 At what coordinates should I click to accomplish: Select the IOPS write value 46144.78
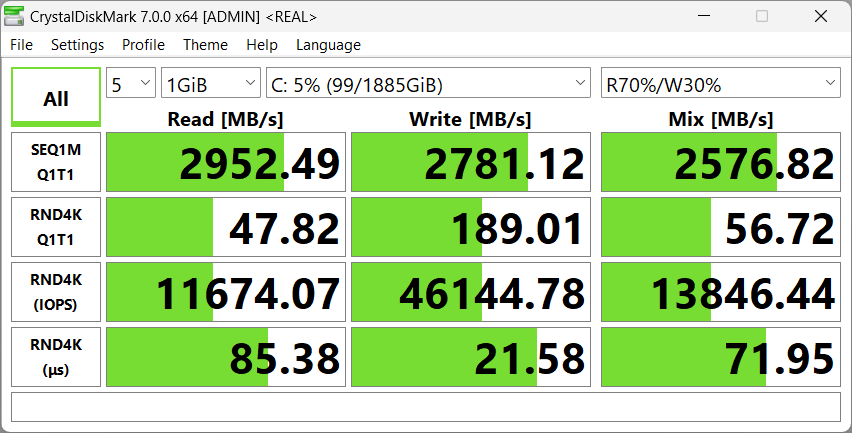471,292
